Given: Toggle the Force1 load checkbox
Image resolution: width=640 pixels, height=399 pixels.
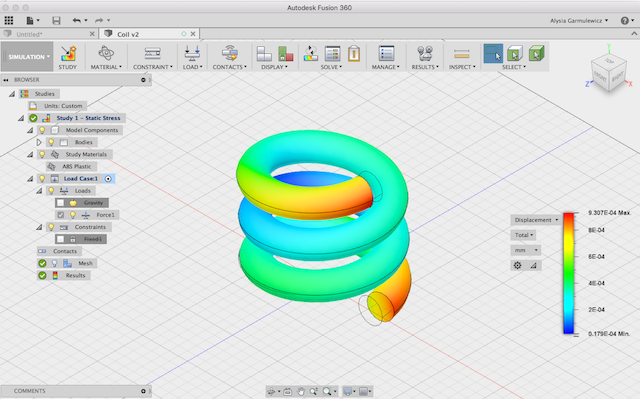Looking at the screenshot, I should (60, 215).
